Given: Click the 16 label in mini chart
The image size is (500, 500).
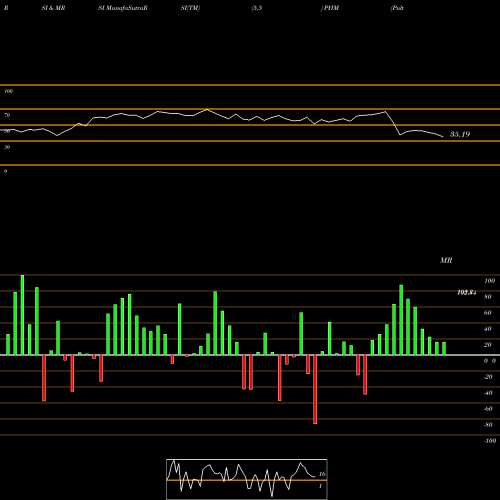Looking at the screenshot, I should click(x=322, y=474).
